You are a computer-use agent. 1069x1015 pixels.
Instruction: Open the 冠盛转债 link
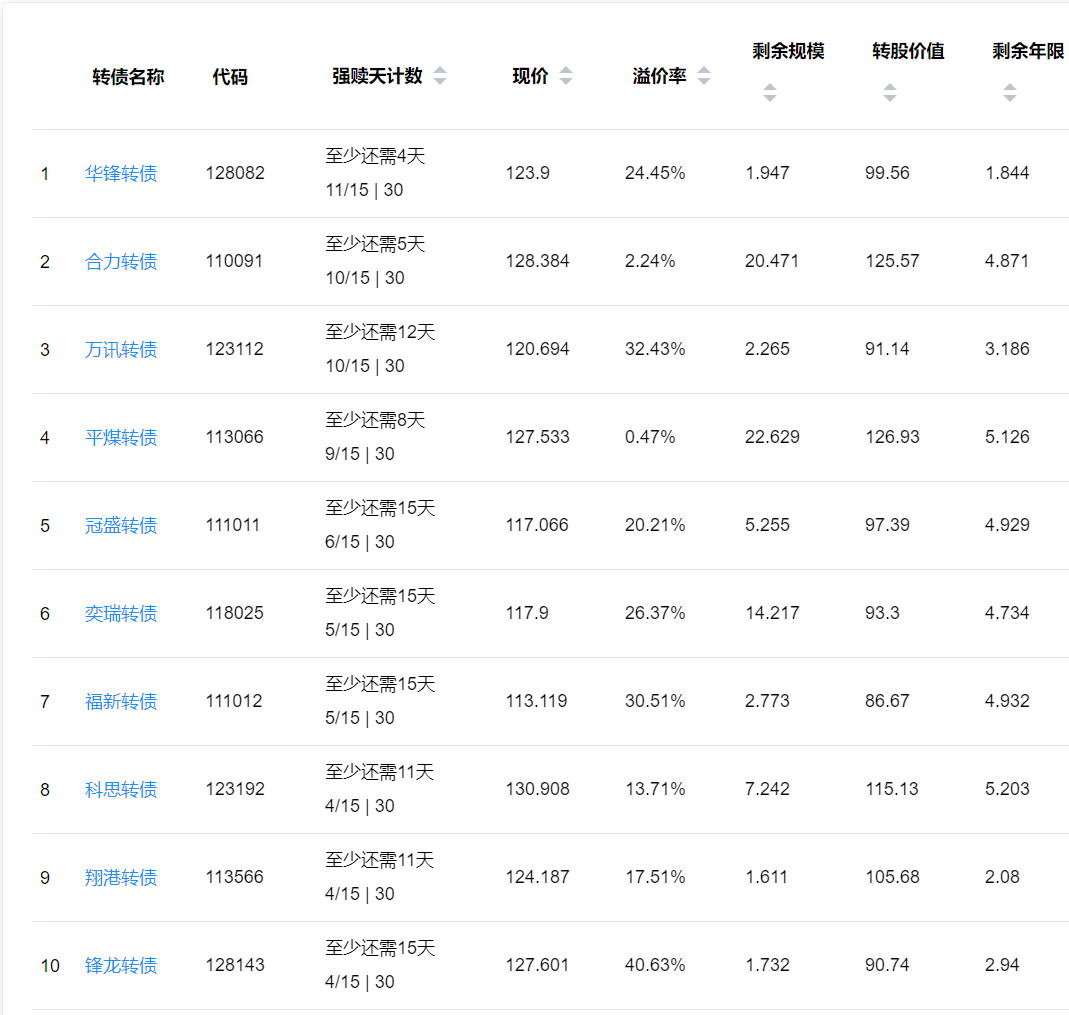pos(121,526)
